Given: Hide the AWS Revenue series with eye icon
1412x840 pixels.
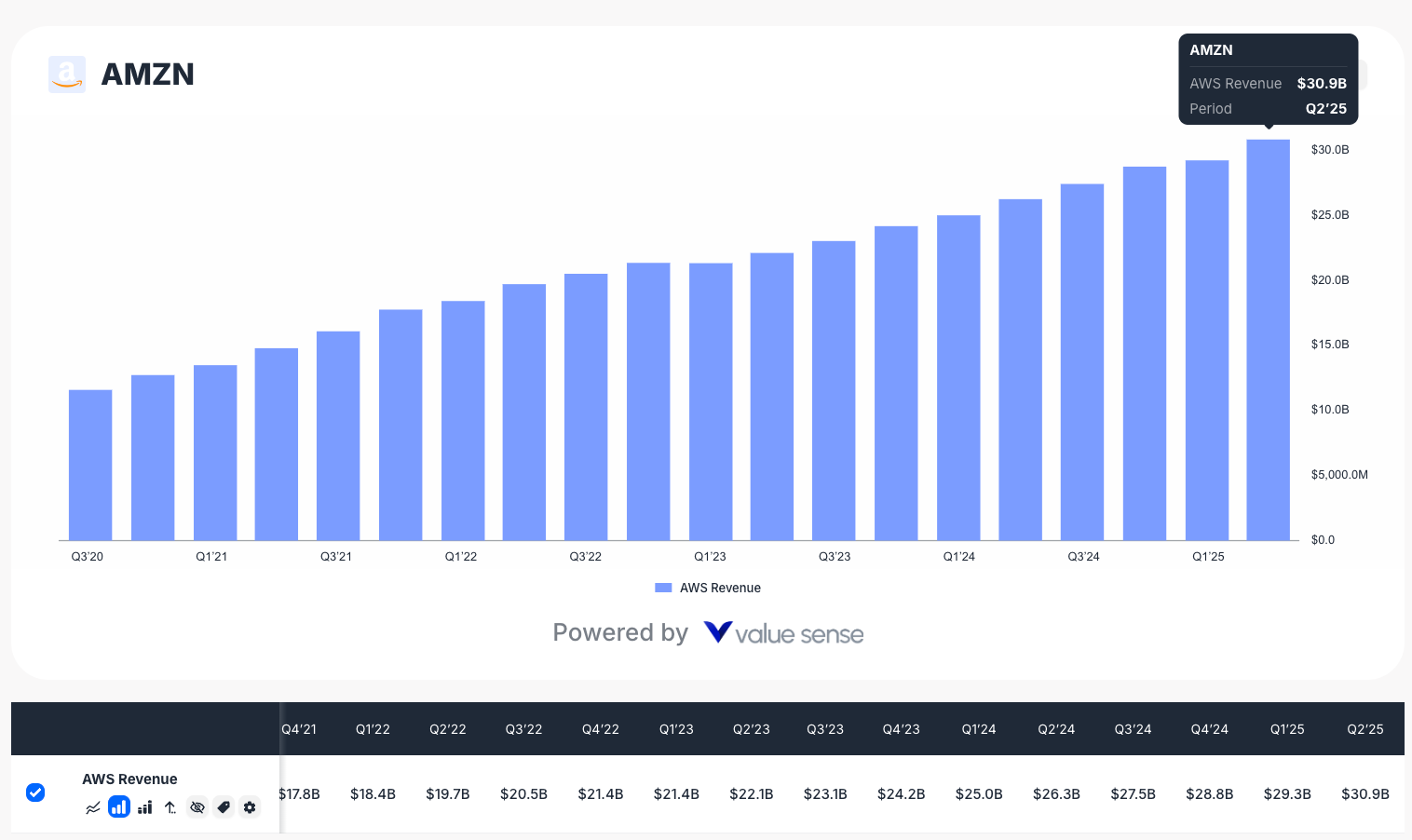Looking at the screenshot, I should [x=197, y=807].
